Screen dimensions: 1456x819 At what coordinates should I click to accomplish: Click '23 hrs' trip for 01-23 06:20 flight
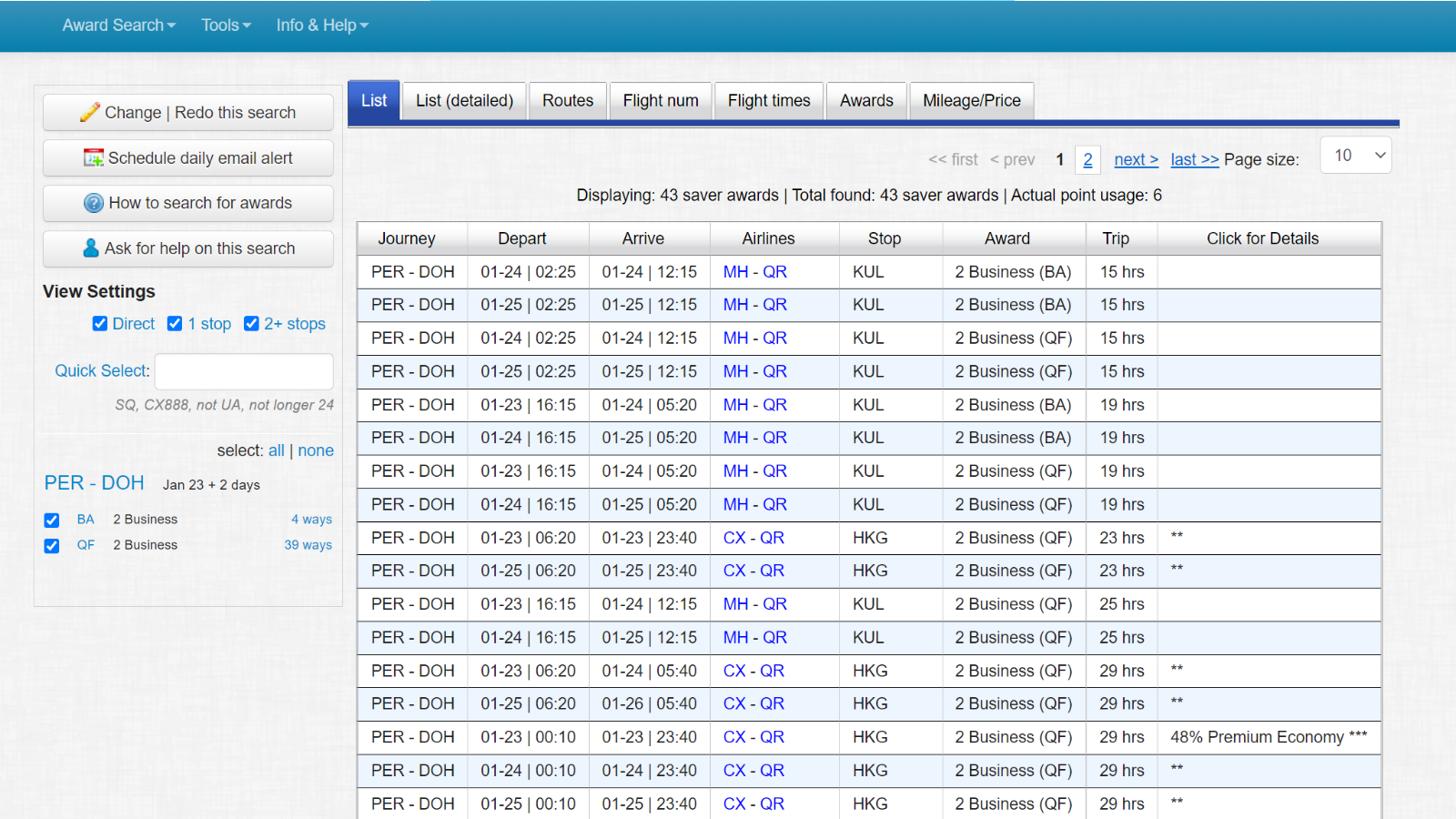click(1121, 538)
